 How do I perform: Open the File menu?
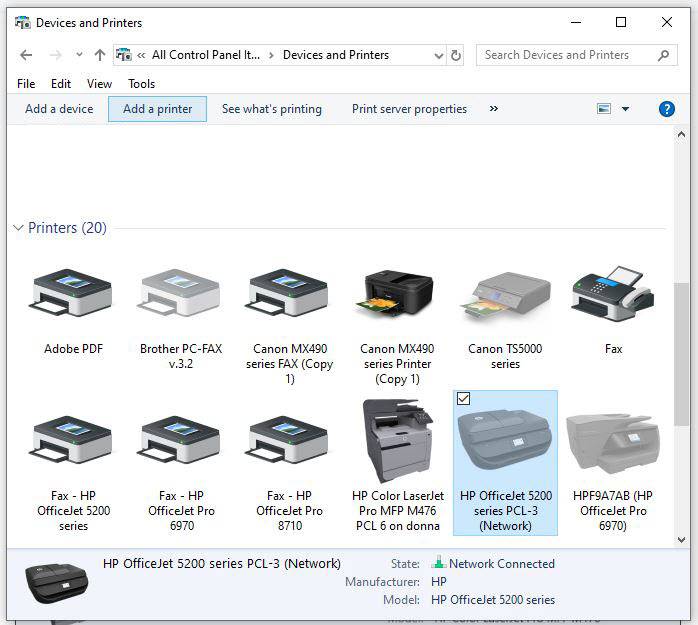pos(26,84)
